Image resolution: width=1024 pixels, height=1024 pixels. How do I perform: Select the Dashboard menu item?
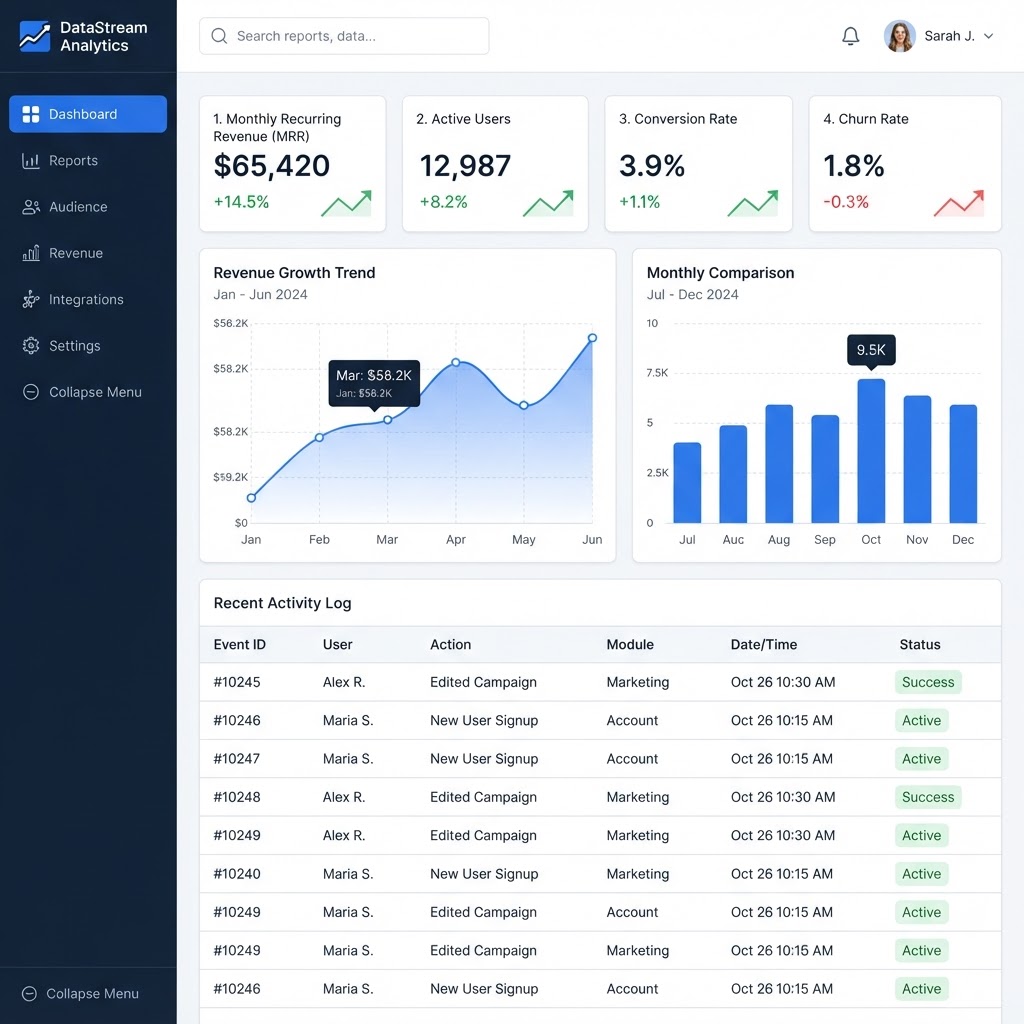pyautogui.click(x=88, y=114)
